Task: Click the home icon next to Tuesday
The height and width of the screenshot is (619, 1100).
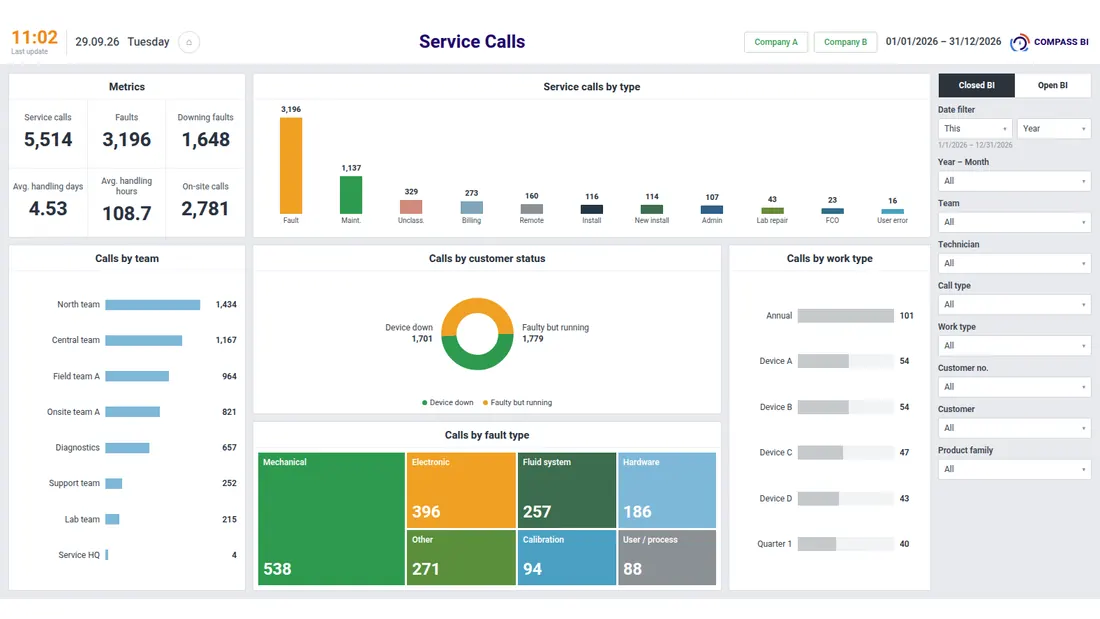Action: (x=189, y=42)
